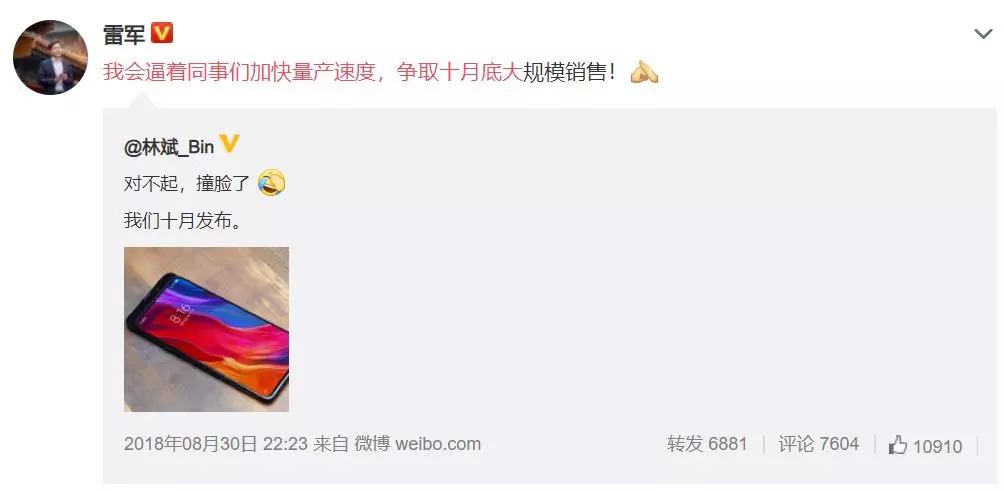Screen dimensions: 1004x491
Task: Open the 评论 7604 comments
Action: (x=818, y=444)
